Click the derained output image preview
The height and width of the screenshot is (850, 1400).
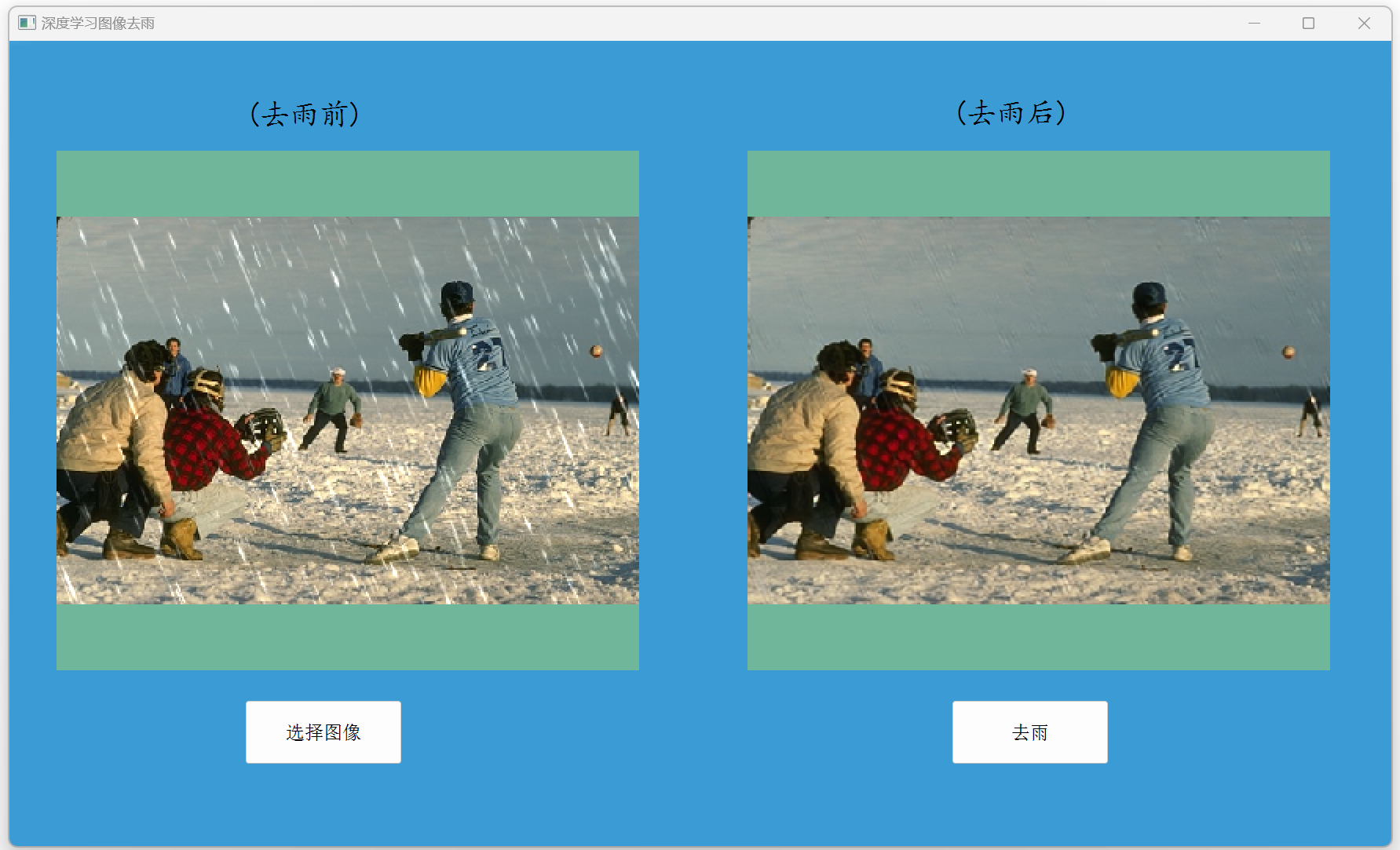coord(1039,410)
